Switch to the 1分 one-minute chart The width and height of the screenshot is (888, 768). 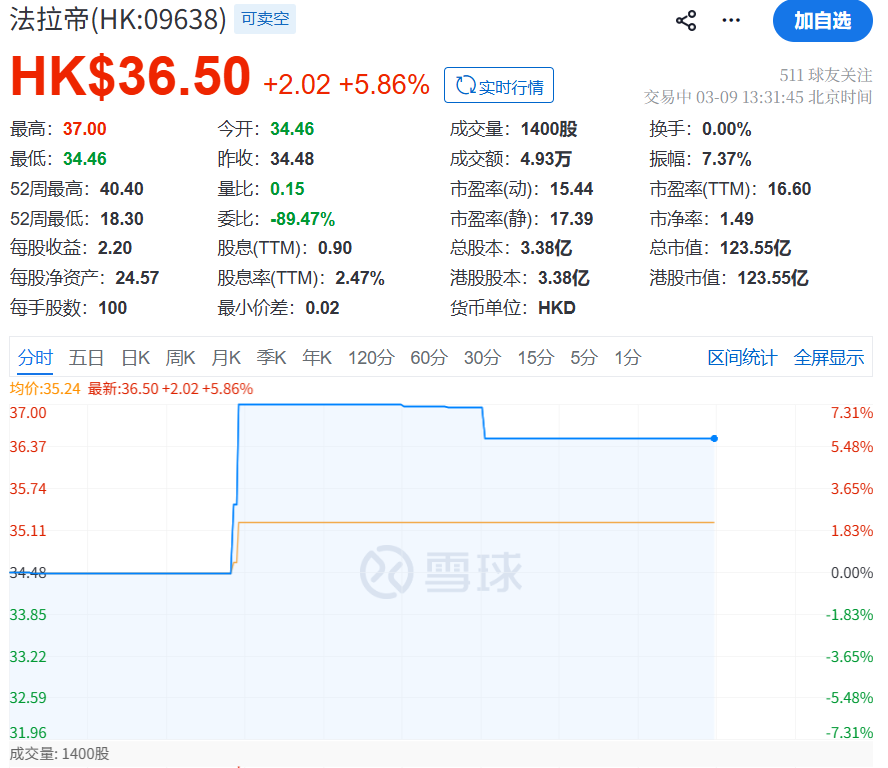627,357
